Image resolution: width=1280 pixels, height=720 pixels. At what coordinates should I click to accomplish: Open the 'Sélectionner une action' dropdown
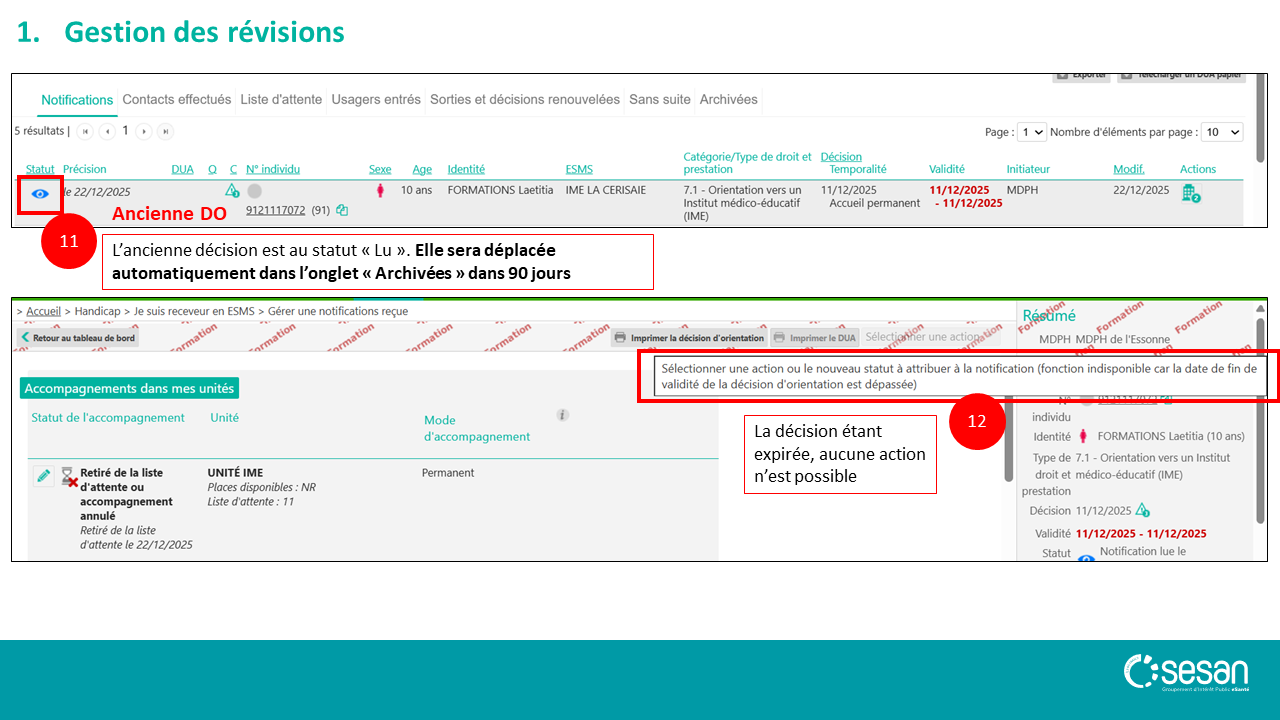[930, 338]
